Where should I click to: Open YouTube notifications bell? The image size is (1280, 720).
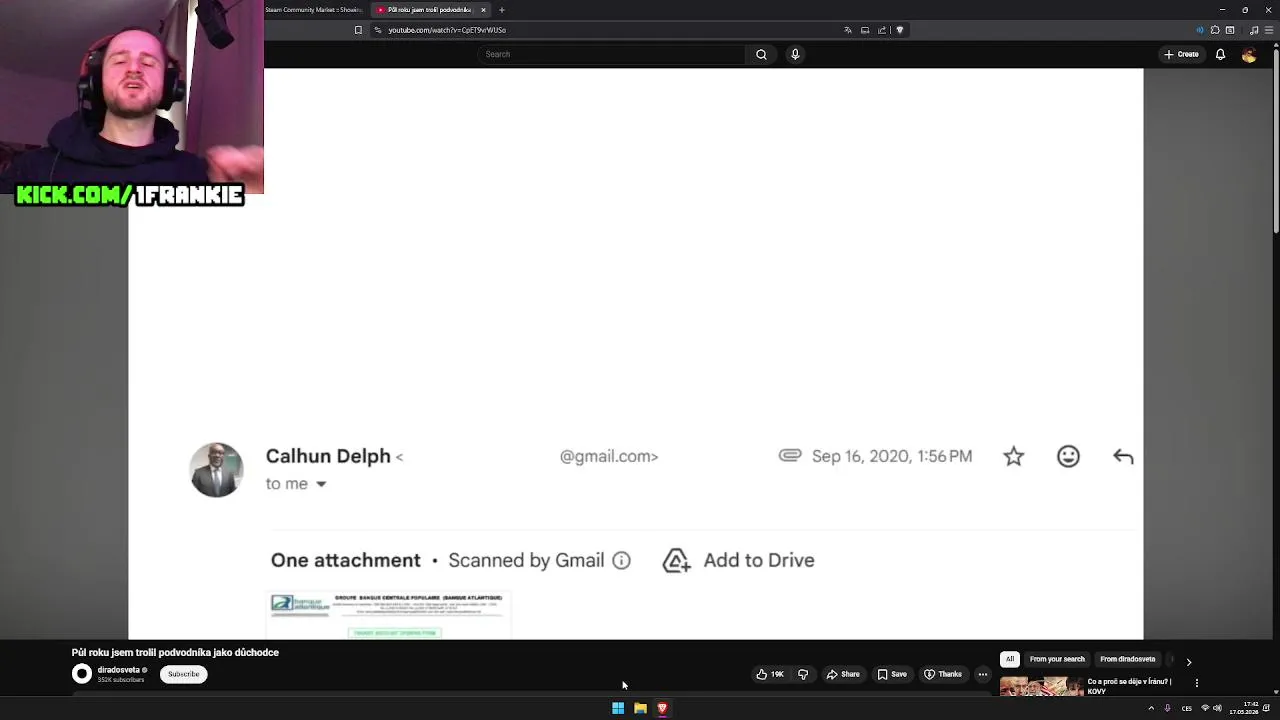tap(1220, 54)
